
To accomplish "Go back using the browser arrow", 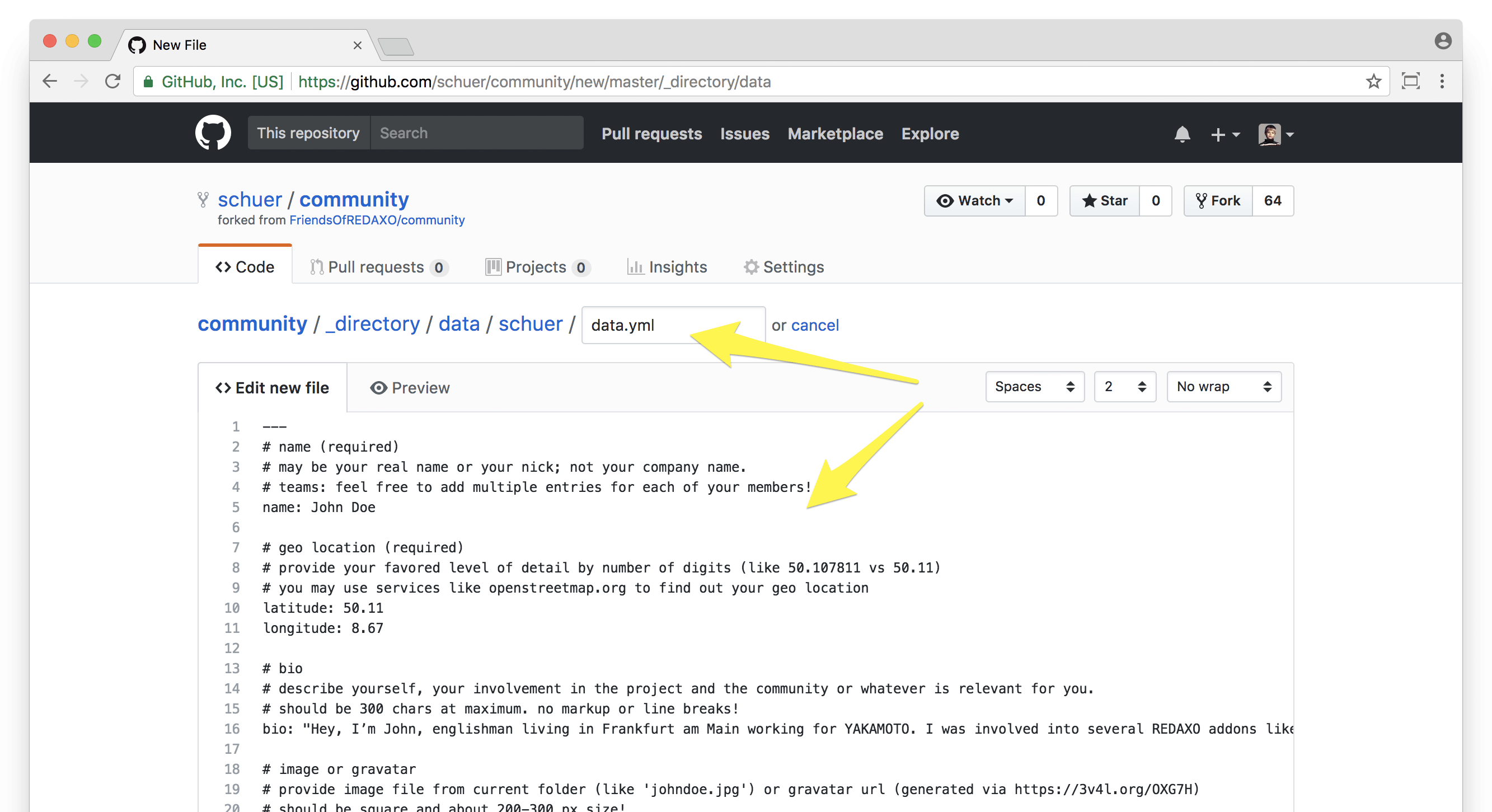I will click(x=50, y=82).
